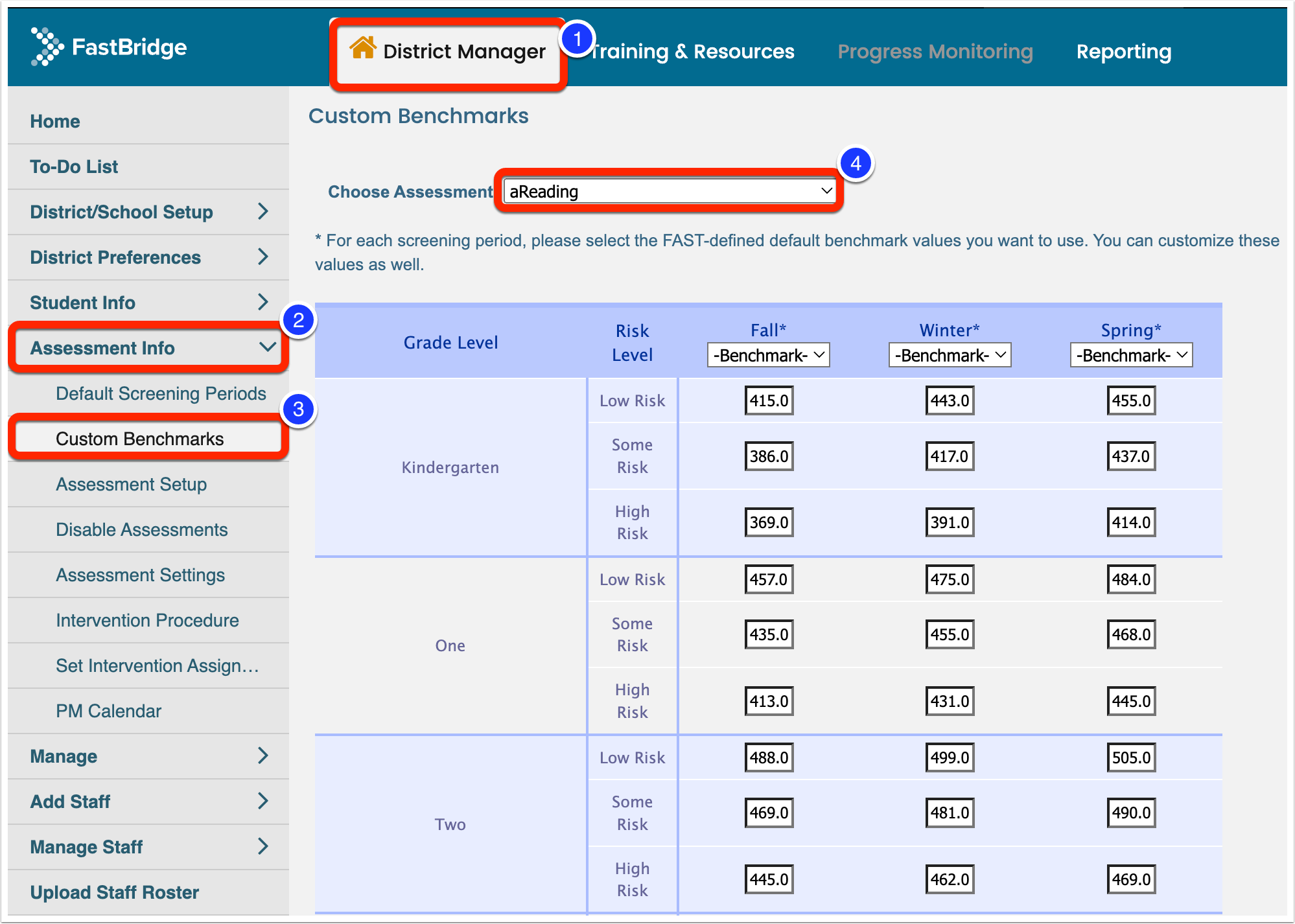Edit grade Two Low Risk Spring value 505.0
This screenshot has height=924, width=1295.
[1132, 757]
